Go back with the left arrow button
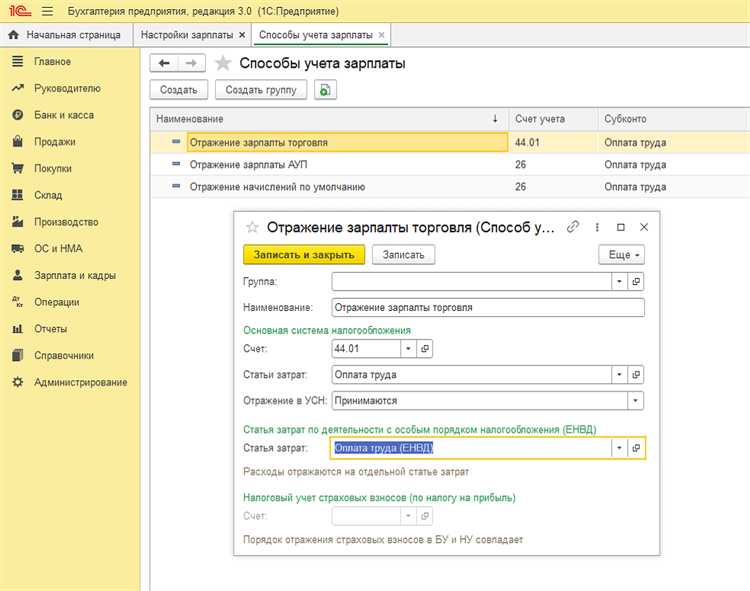Image resolution: width=750 pixels, height=591 pixels. pyautogui.click(x=164, y=63)
